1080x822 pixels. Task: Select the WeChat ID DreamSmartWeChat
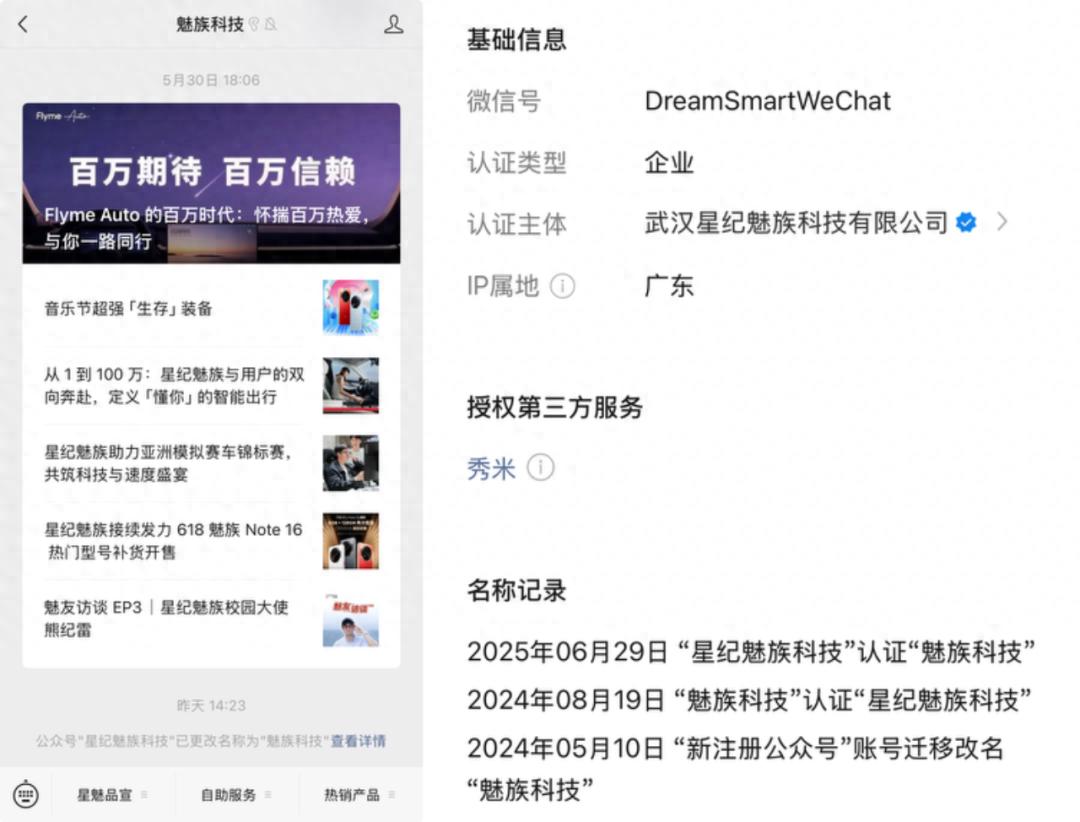[767, 101]
